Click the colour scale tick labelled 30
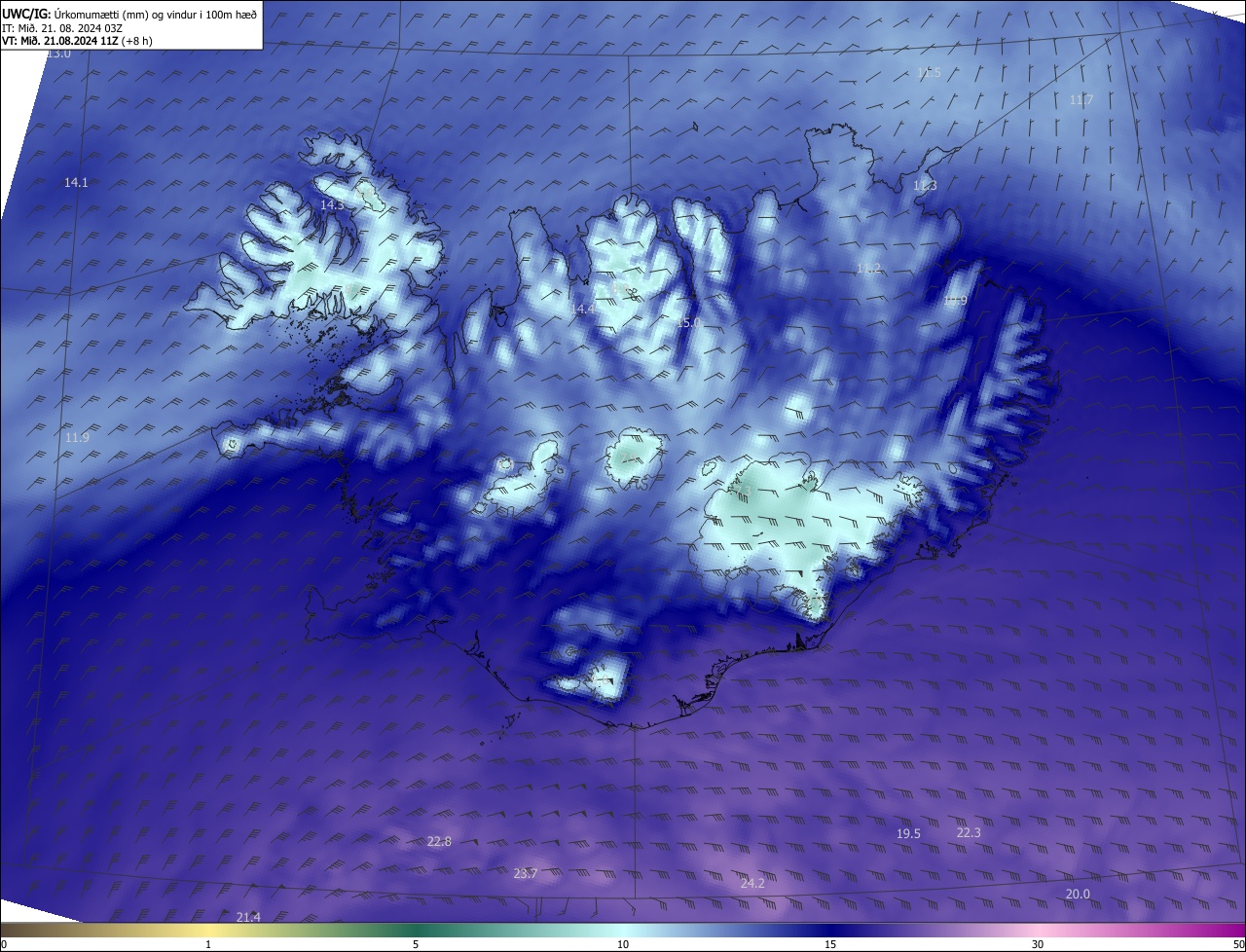Image resolution: width=1246 pixels, height=952 pixels. tap(1038, 944)
